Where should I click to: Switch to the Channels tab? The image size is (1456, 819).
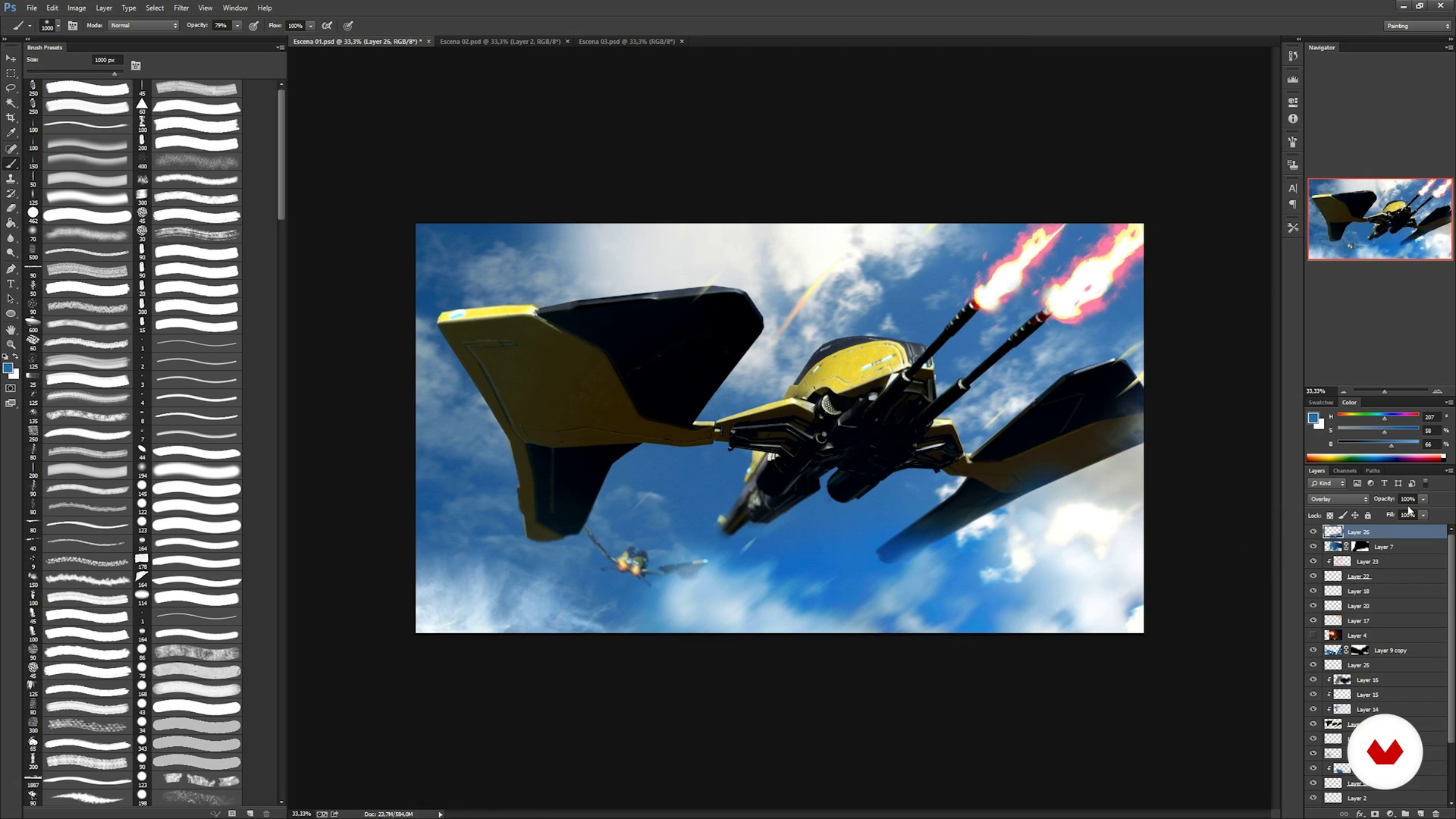pos(1345,471)
